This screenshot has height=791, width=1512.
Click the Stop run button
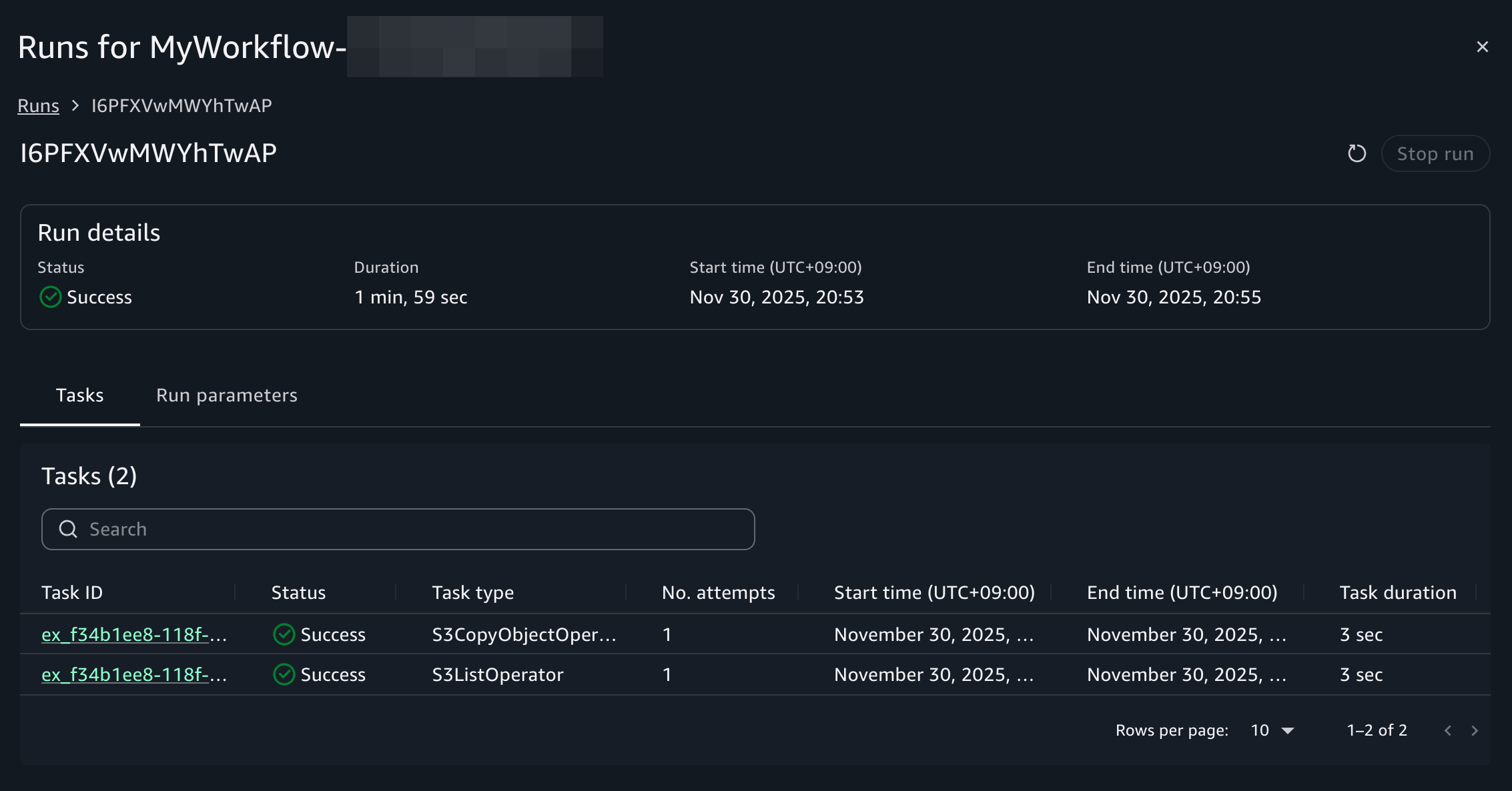point(1435,153)
